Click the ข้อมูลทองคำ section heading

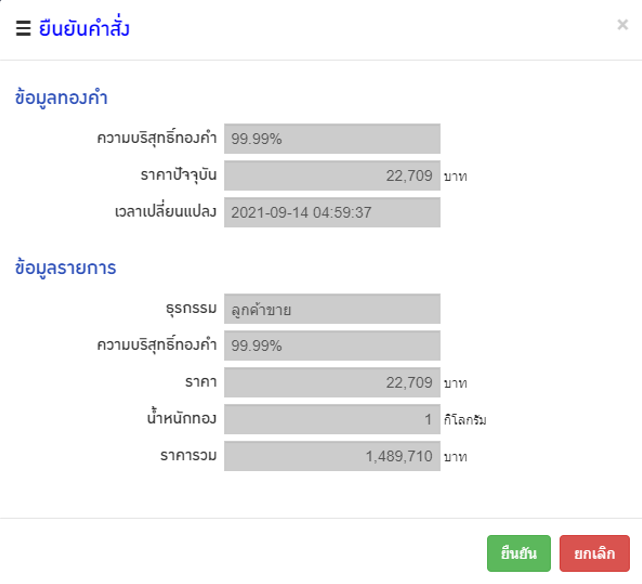coord(62,98)
